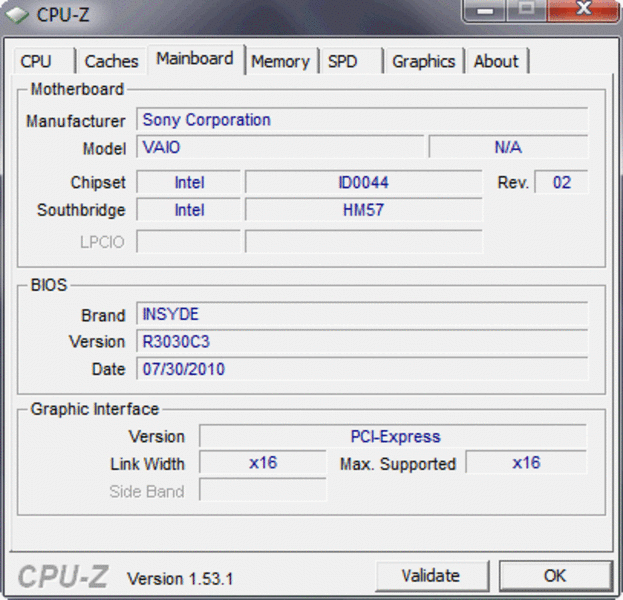Select the N/A model revision field

[508, 147]
